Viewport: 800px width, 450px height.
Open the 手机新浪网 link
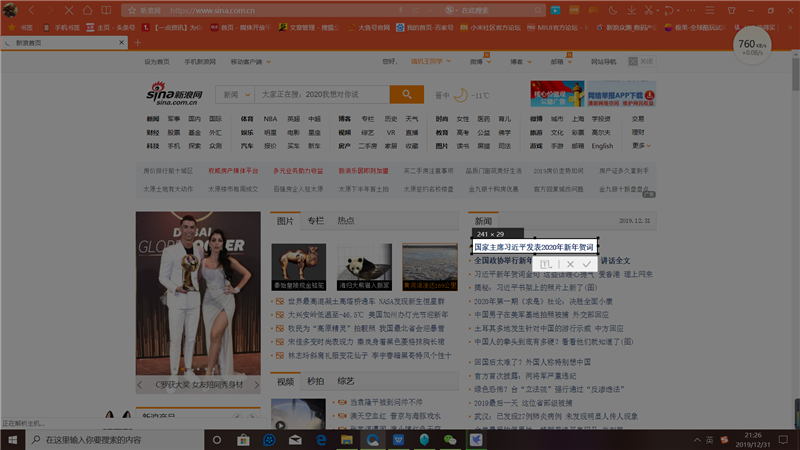coord(200,62)
